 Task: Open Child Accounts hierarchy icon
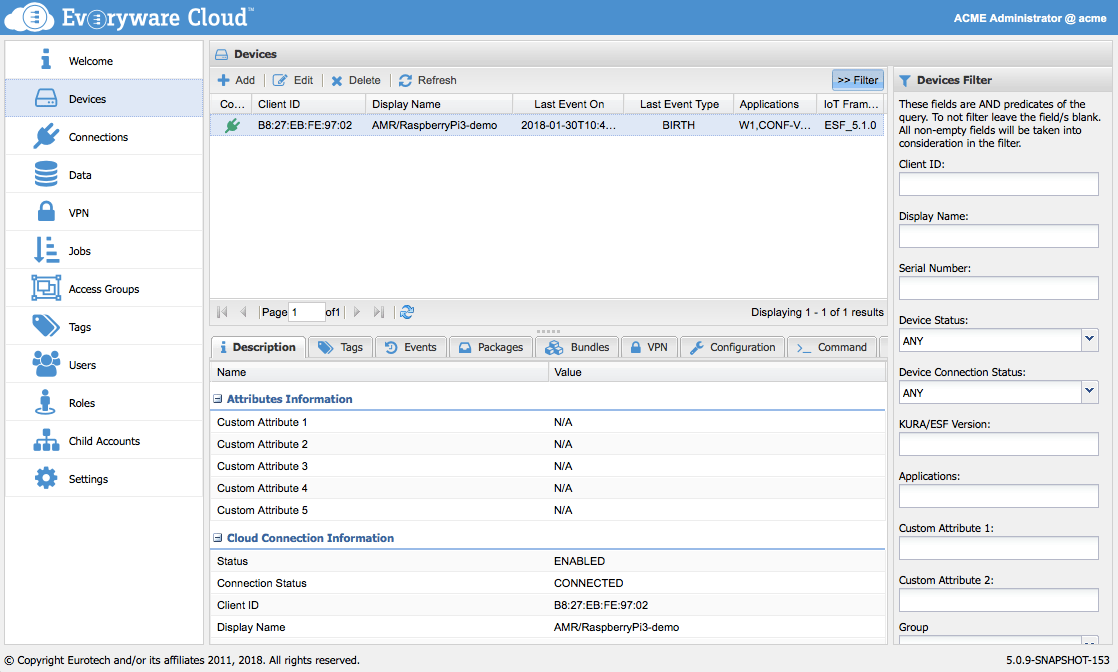(x=46, y=440)
